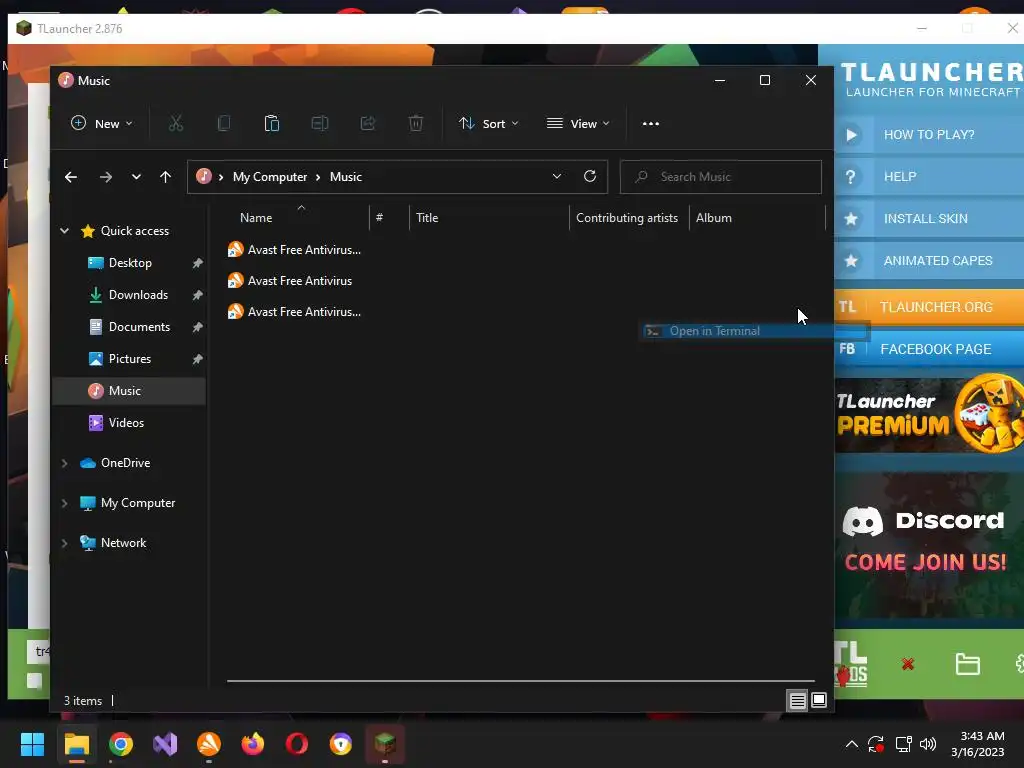The image size is (1024, 768).
Task: Open the View layout dropdown
Action: pyautogui.click(x=578, y=123)
